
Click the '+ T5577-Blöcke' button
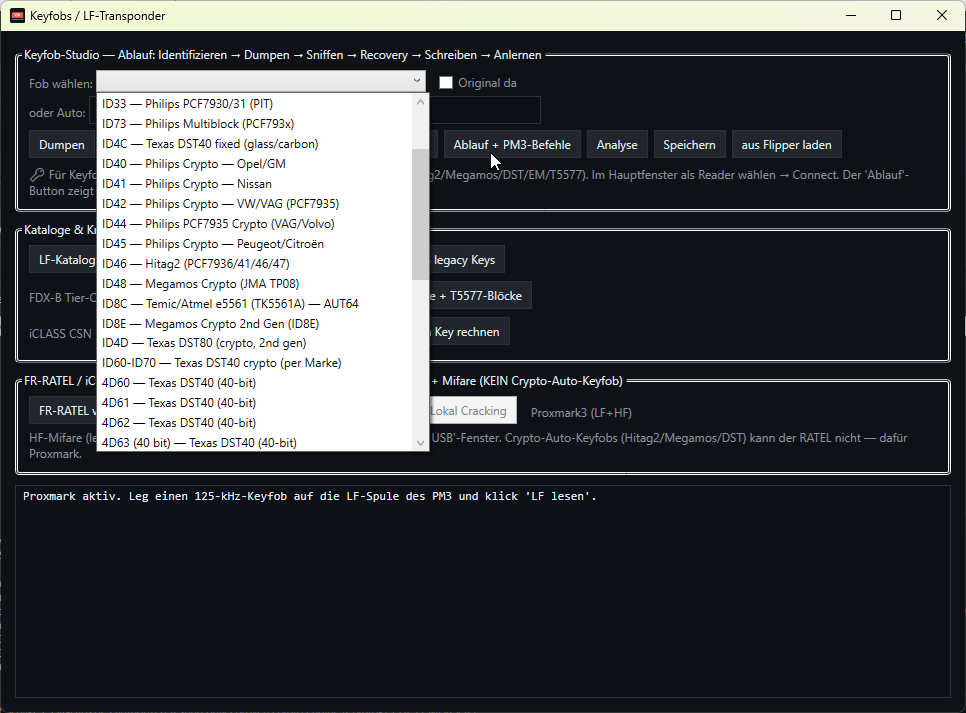click(x=481, y=296)
